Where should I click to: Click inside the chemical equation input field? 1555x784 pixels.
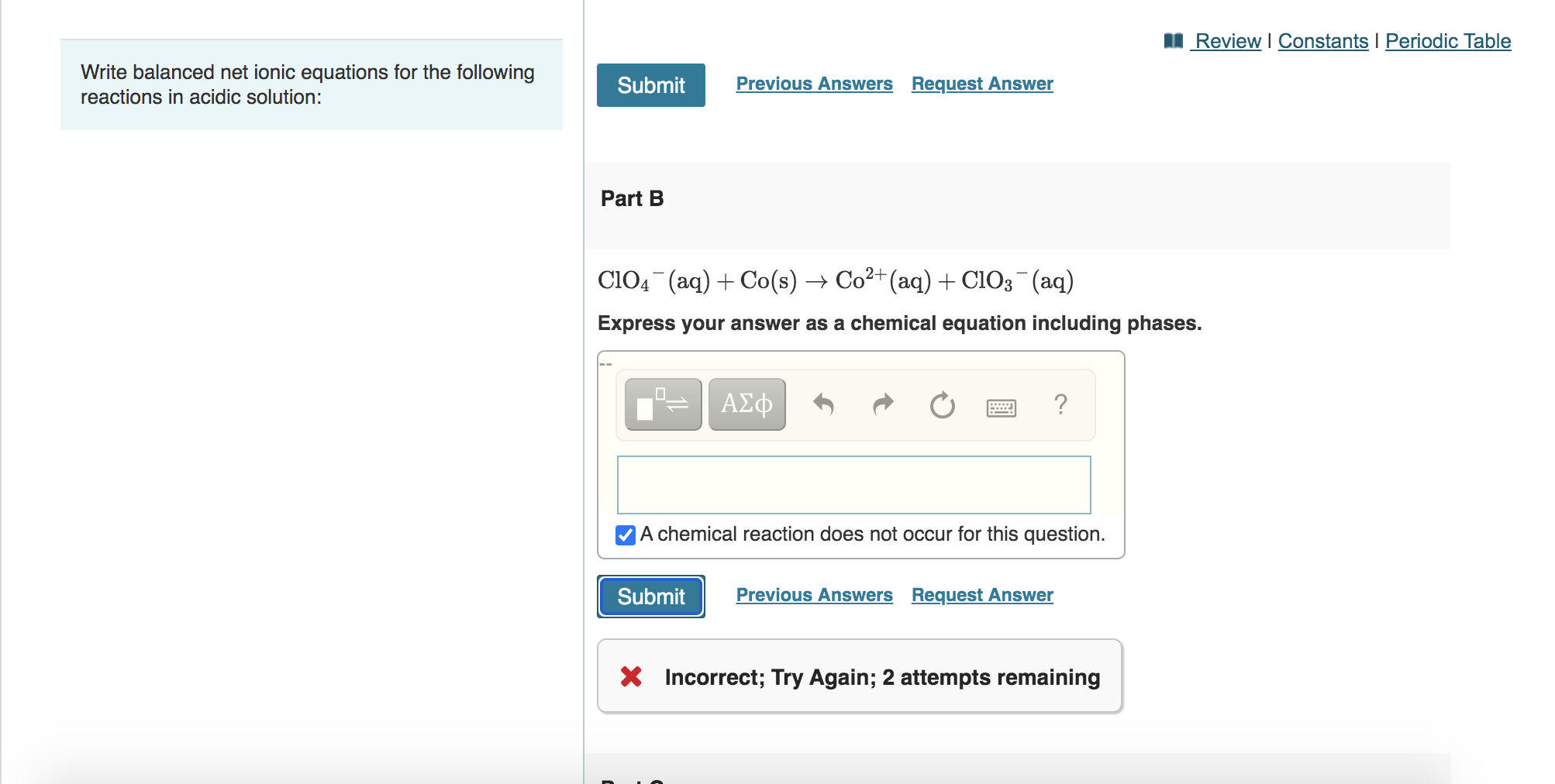(853, 485)
